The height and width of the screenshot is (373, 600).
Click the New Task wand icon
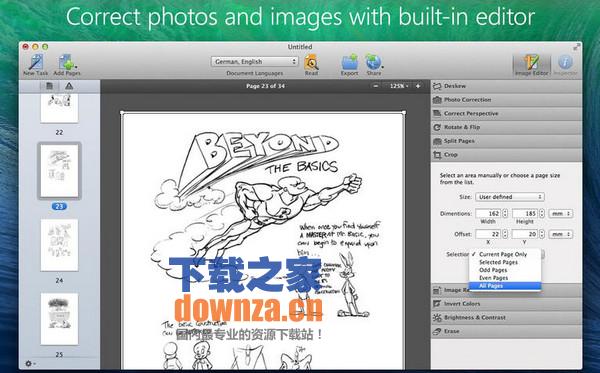pyautogui.click(x=36, y=62)
